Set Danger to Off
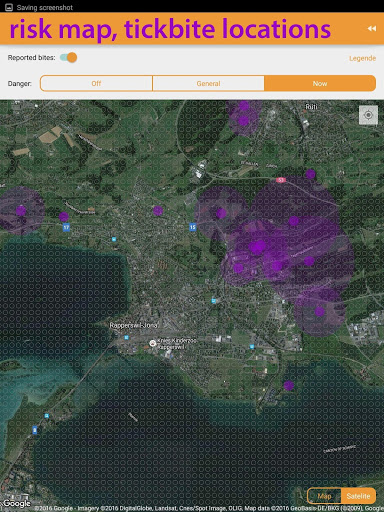This screenshot has height=512, width=384. pos(96,83)
